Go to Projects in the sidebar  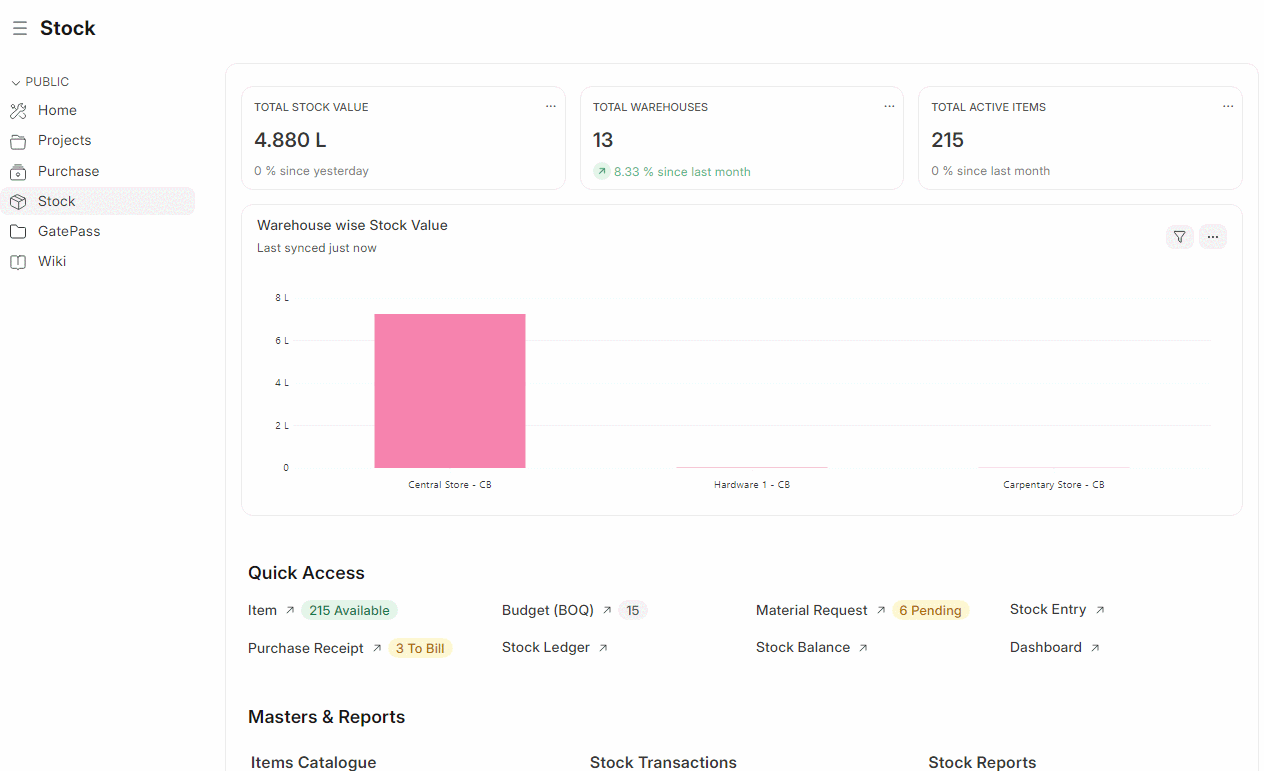64,141
